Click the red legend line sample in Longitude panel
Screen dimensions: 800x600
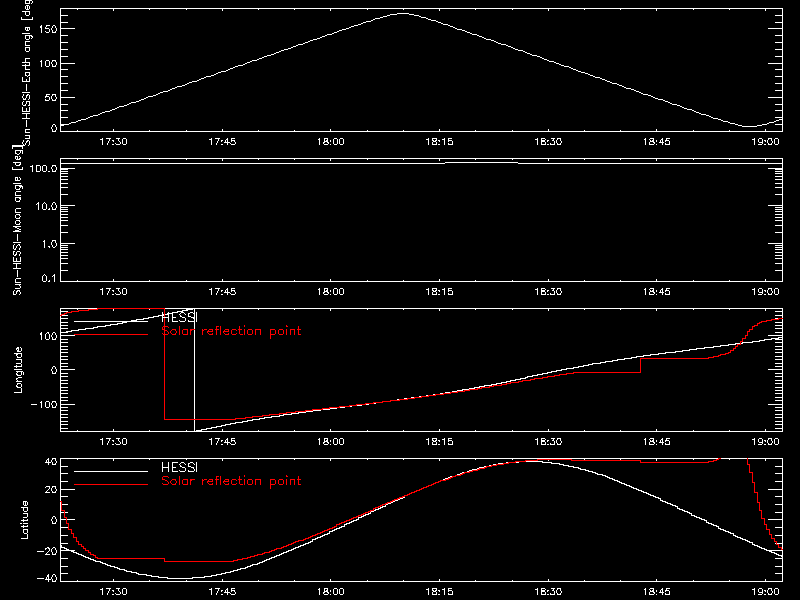point(111,335)
